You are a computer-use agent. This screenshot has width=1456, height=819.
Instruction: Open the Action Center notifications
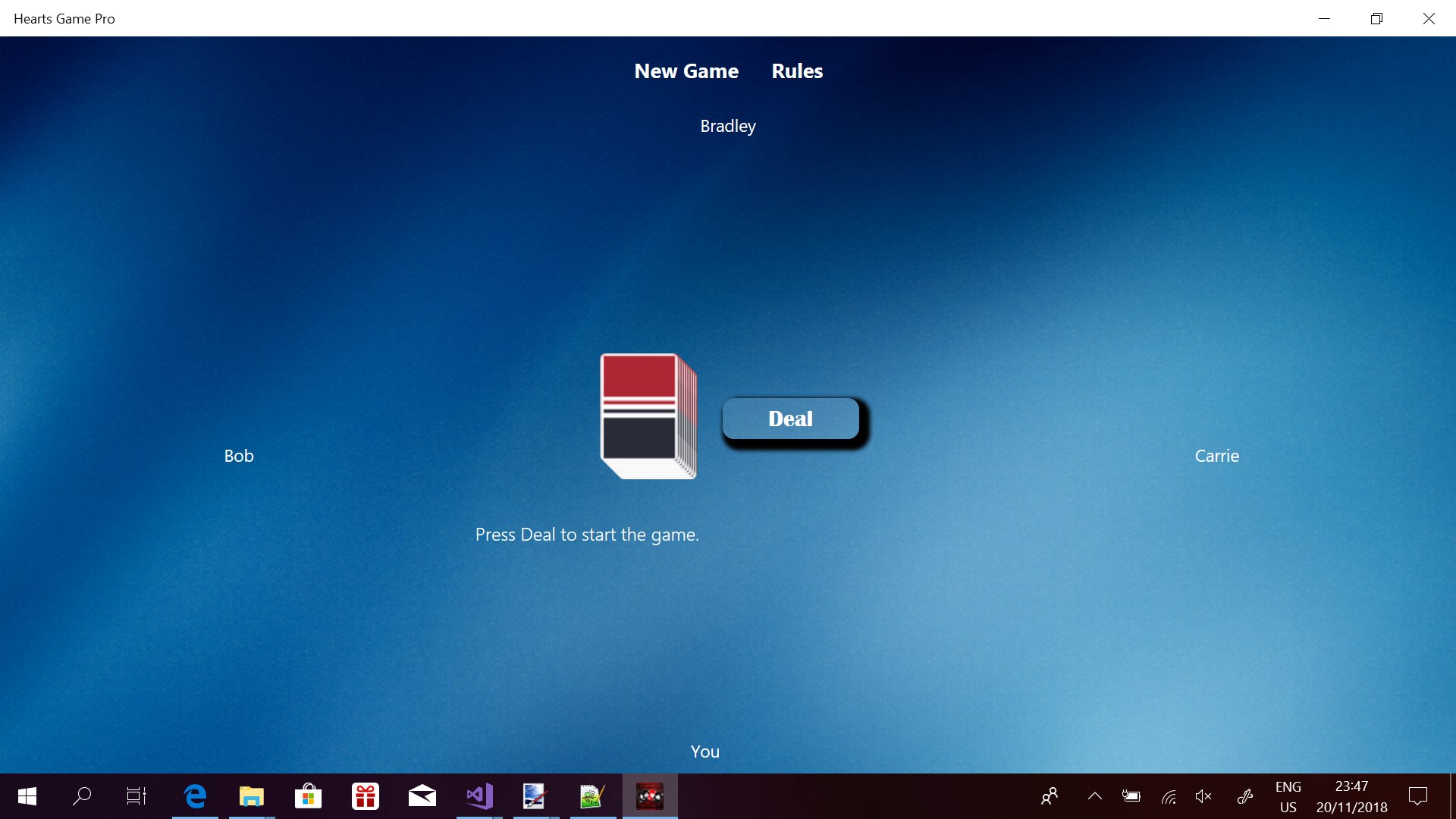[1417, 796]
